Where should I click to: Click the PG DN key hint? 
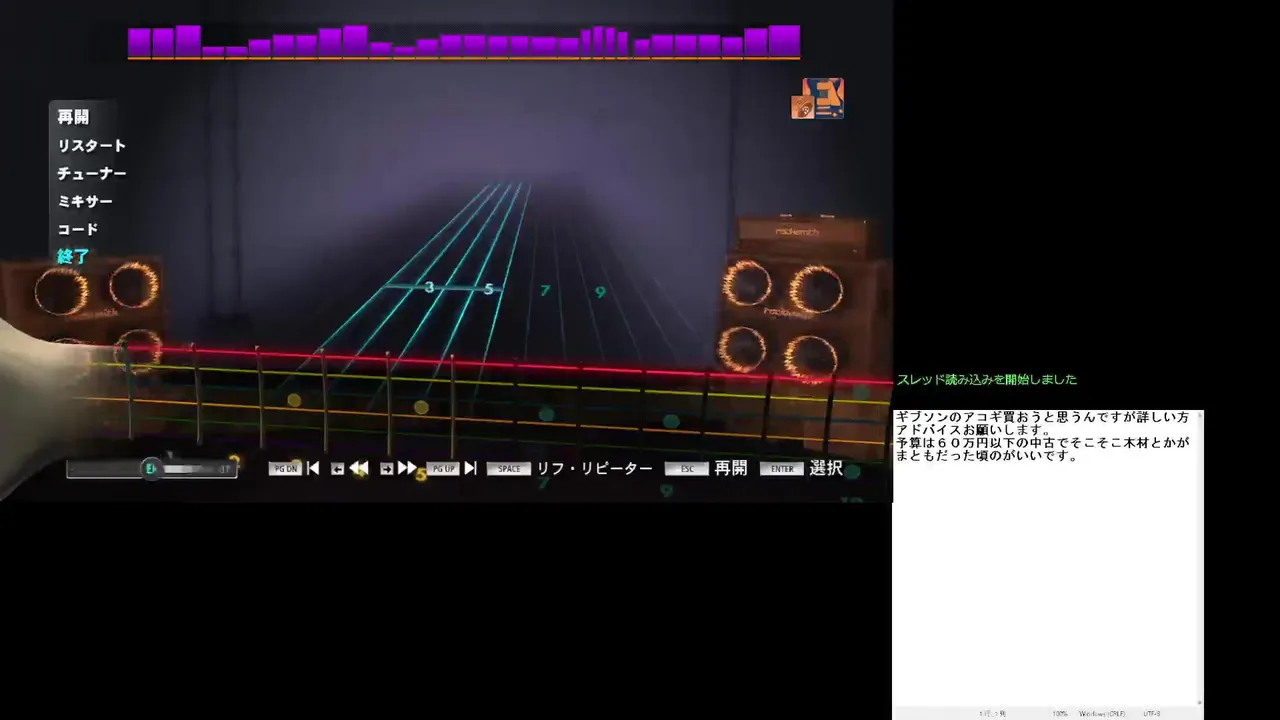pos(285,469)
